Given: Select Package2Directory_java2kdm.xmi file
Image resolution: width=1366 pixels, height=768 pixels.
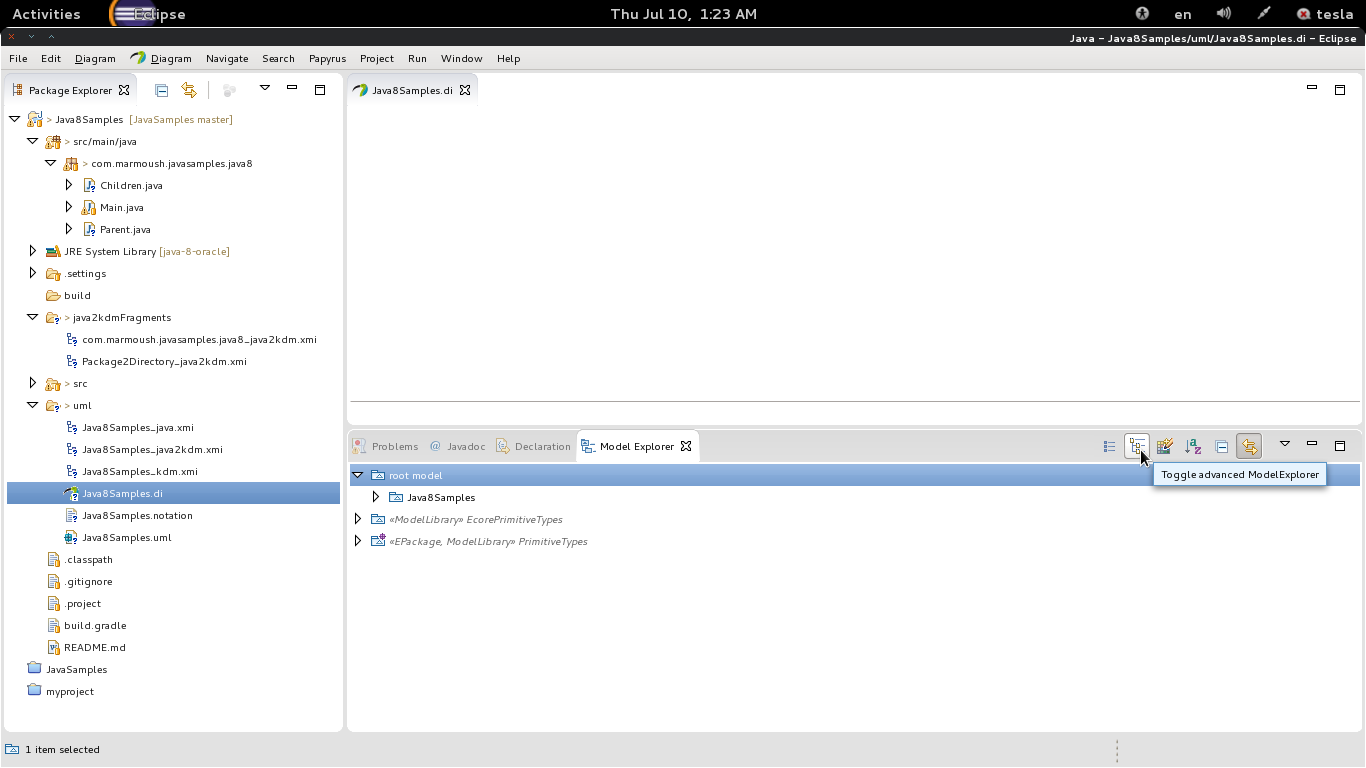Looking at the screenshot, I should pyautogui.click(x=164, y=361).
